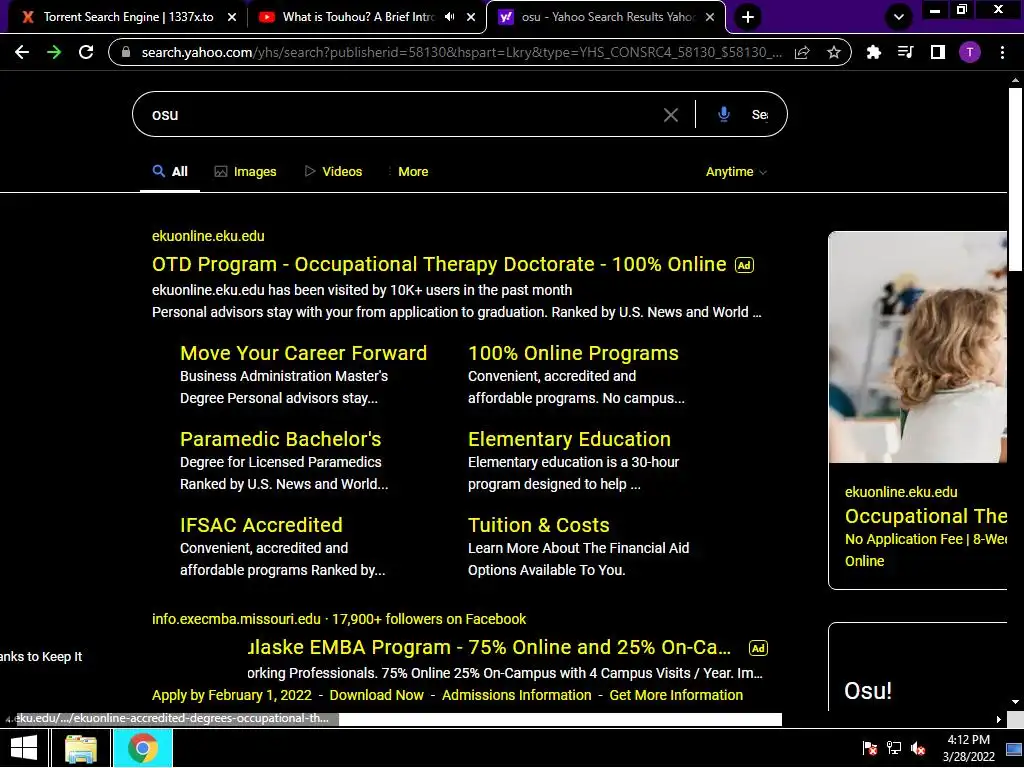Open the Osu! knowledge card

(x=868, y=691)
